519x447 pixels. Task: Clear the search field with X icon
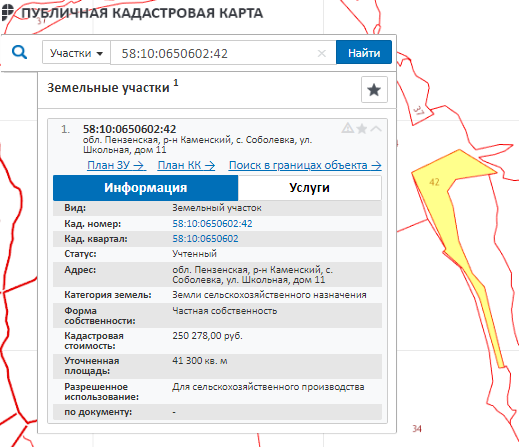tap(322, 53)
